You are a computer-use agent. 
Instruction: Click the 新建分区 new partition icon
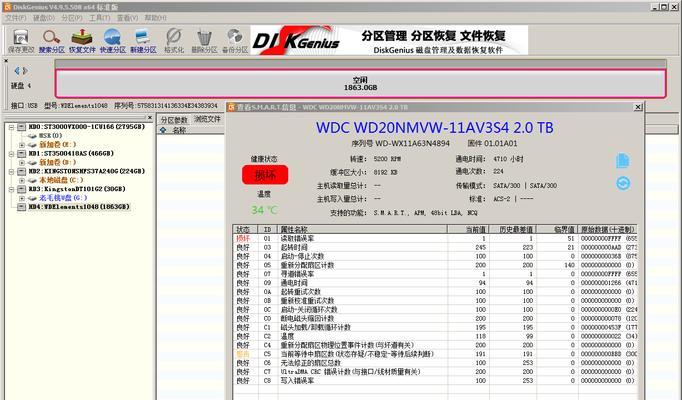tap(143, 40)
